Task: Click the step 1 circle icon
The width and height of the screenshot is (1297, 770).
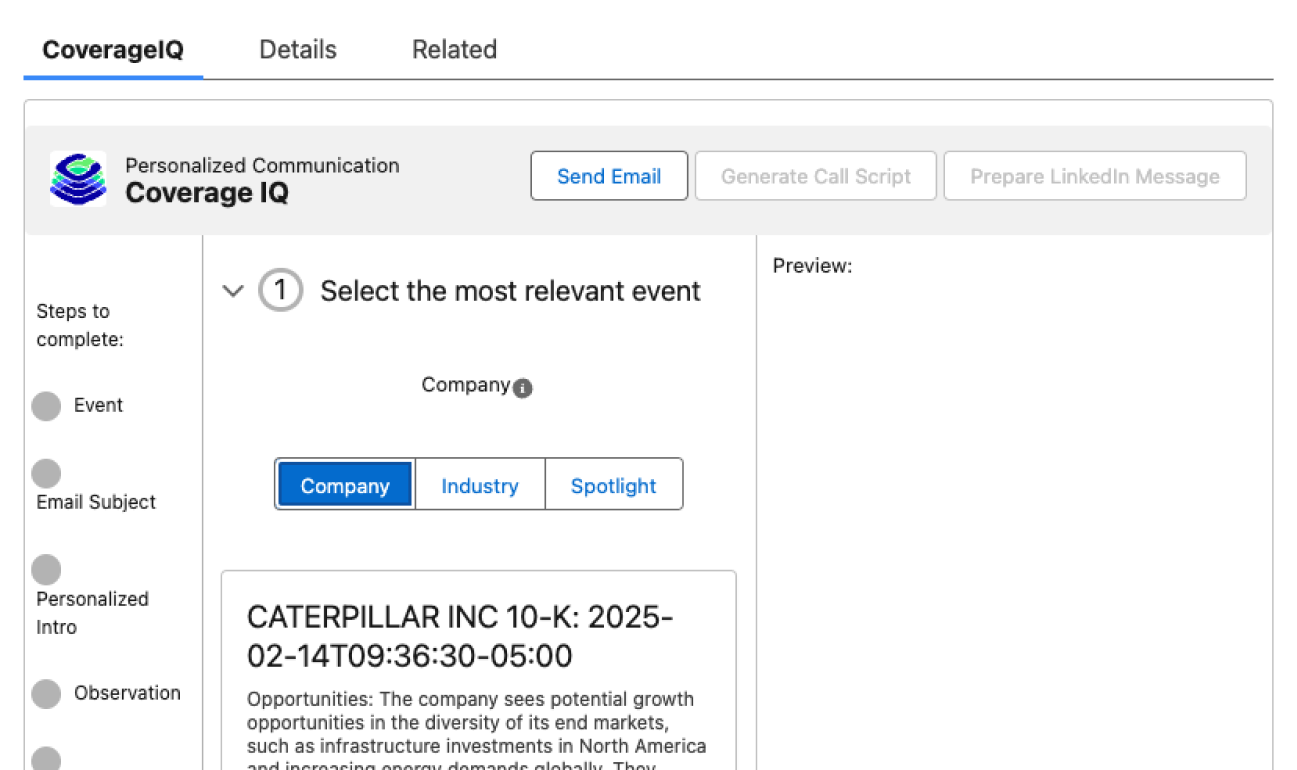Action: [281, 291]
